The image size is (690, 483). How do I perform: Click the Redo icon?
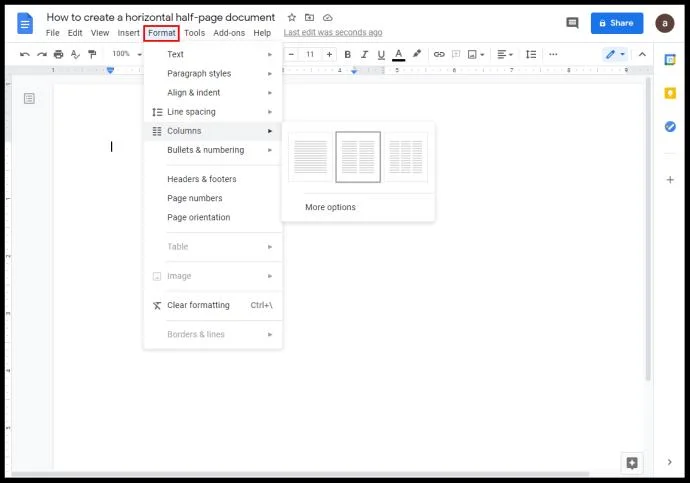(x=41, y=55)
